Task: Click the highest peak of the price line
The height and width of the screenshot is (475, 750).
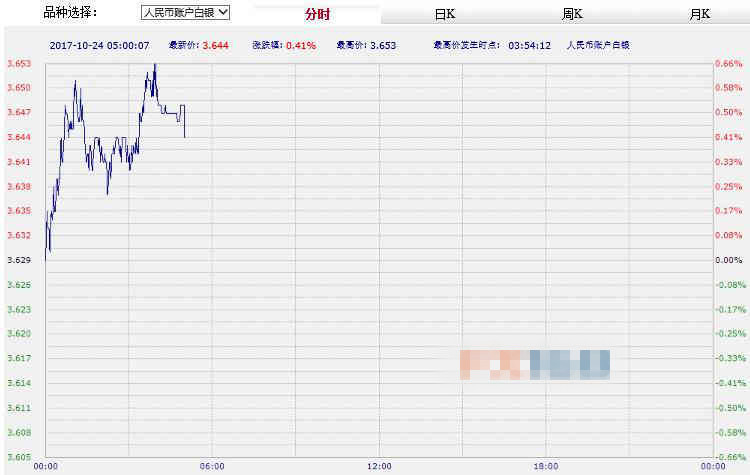Action: point(154,64)
